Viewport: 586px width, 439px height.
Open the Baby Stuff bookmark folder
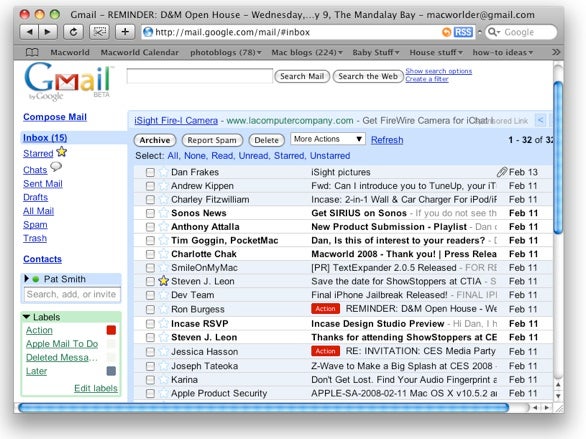(x=376, y=52)
